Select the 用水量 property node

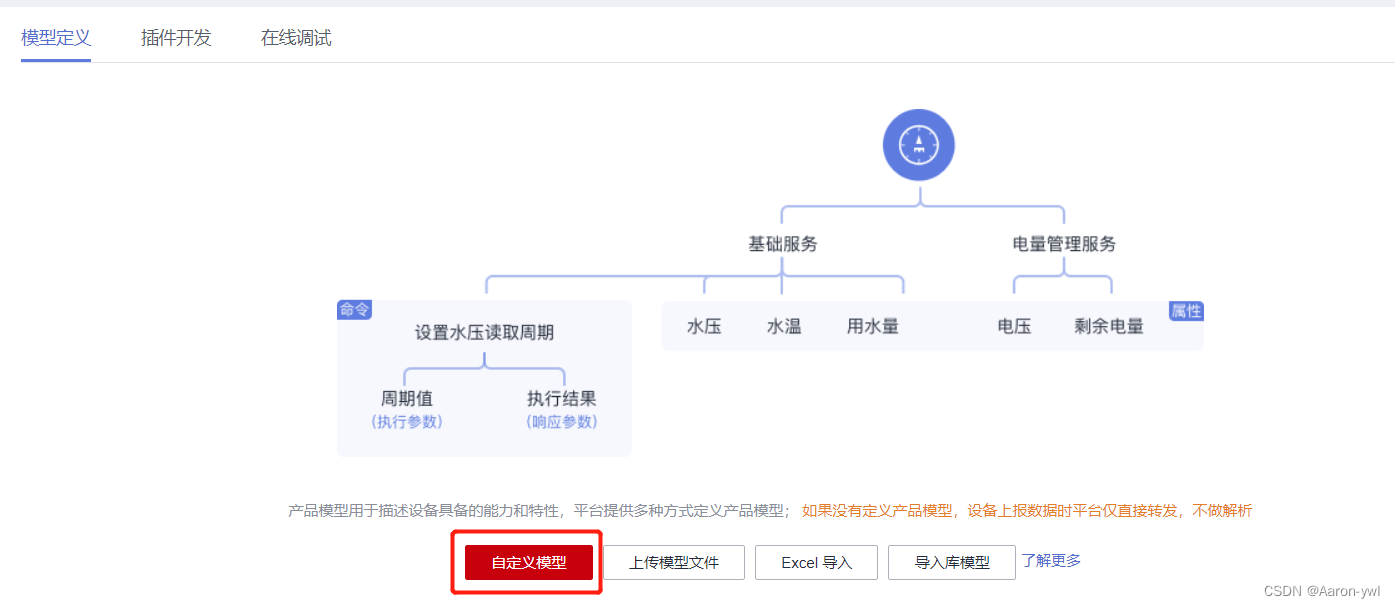pos(871,325)
